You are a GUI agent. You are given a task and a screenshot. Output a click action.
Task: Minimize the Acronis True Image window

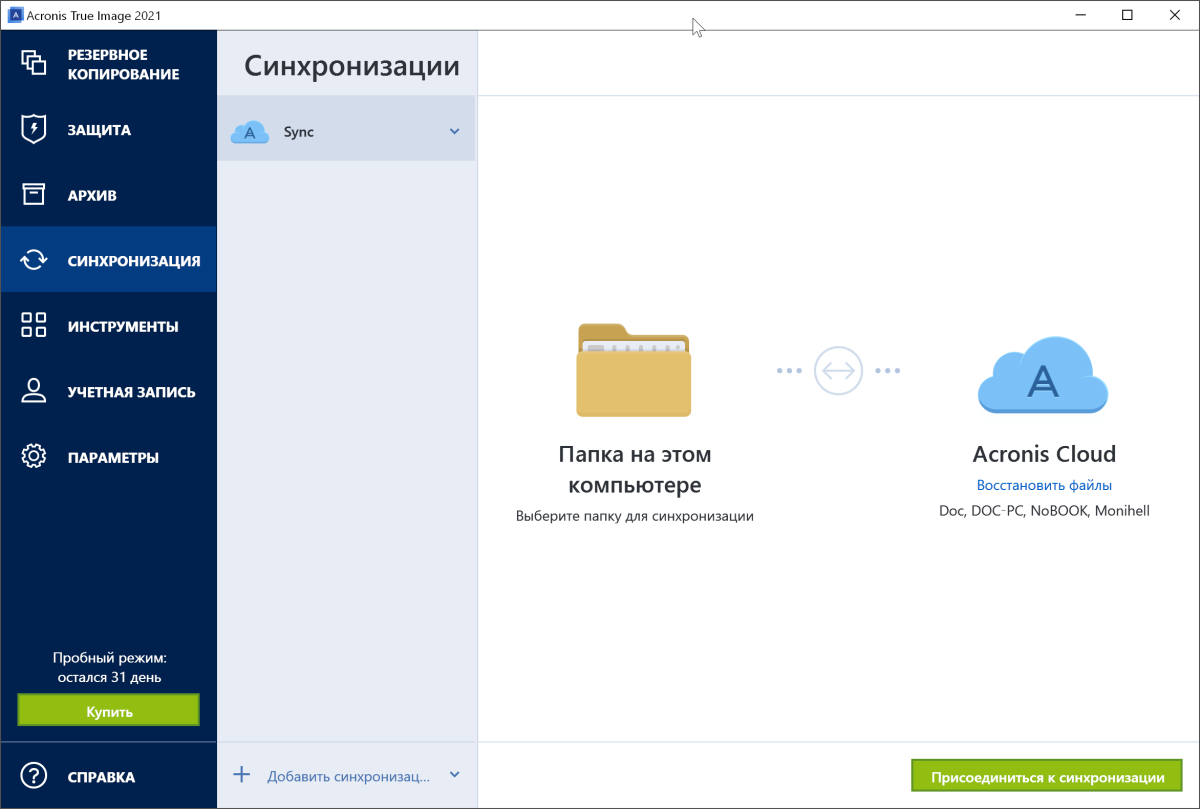pos(1082,15)
